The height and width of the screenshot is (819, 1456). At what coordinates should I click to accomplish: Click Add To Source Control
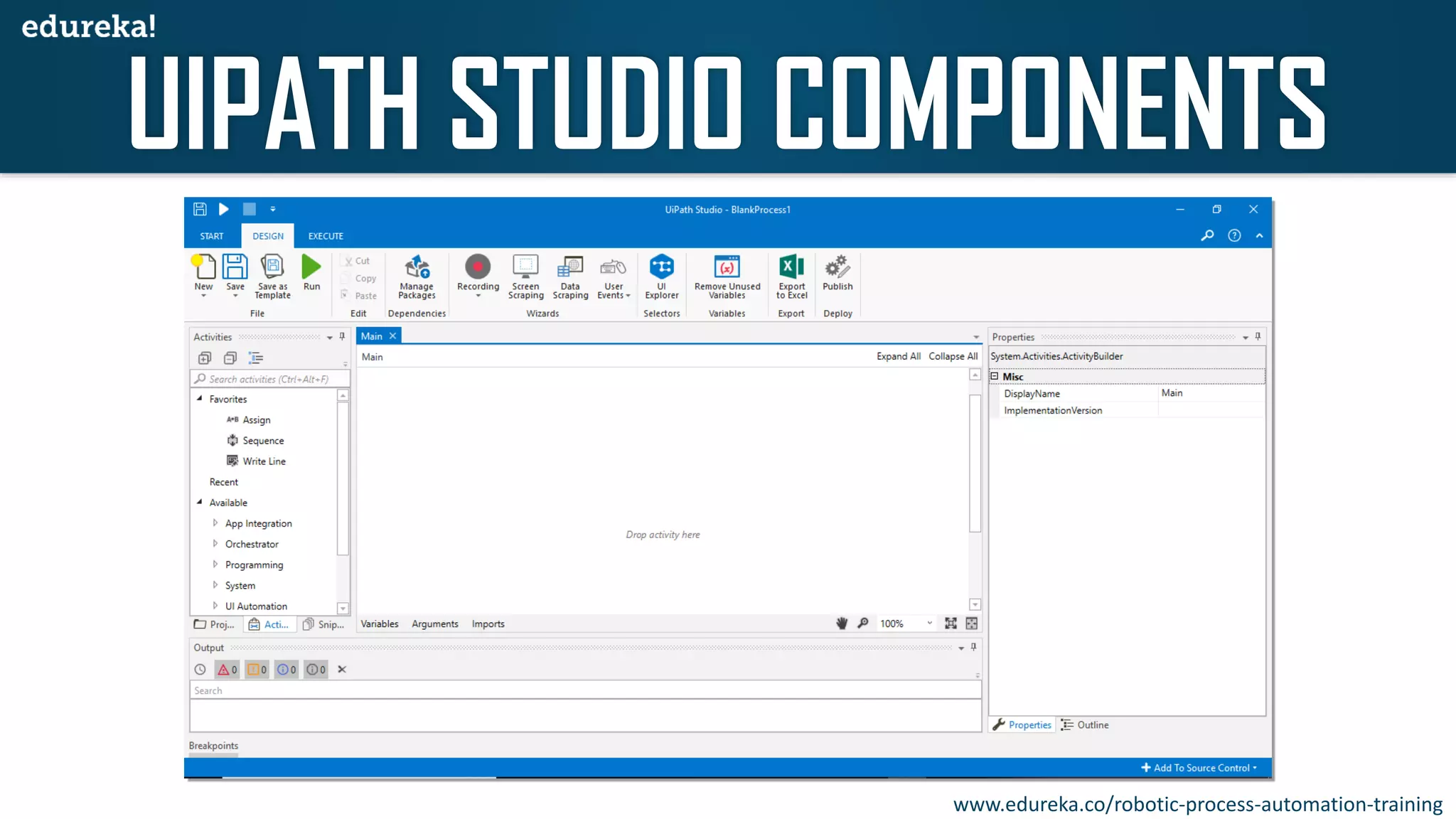coord(1199,768)
